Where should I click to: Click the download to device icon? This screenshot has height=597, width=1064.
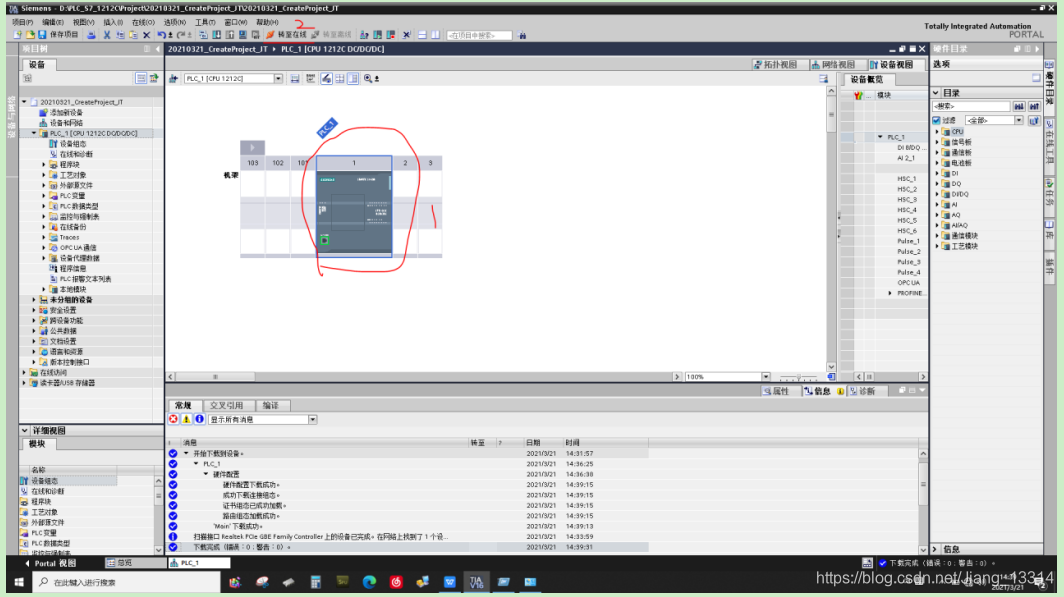pyautogui.click(x=216, y=35)
